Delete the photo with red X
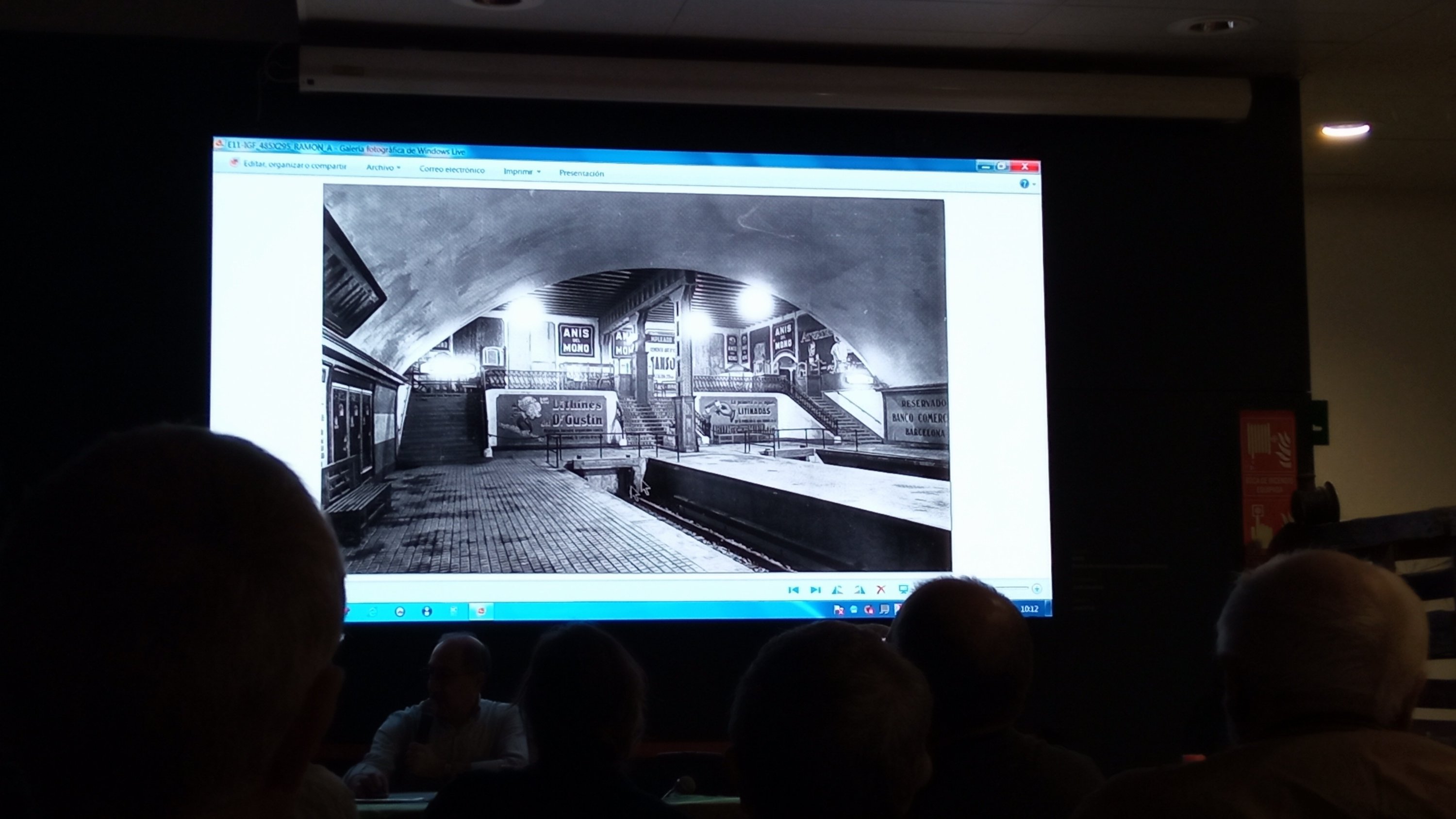The image size is (1456, 819). 880,590
